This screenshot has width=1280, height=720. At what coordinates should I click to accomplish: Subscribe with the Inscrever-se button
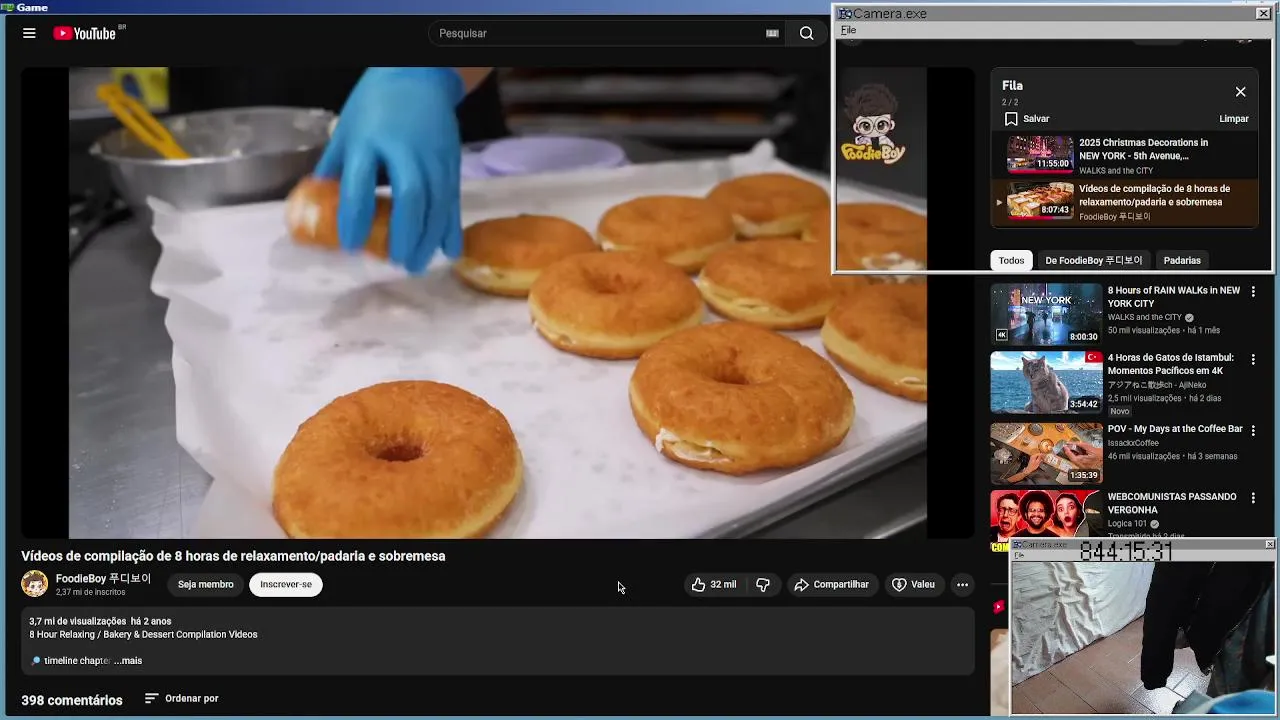(x=286, y=584)
